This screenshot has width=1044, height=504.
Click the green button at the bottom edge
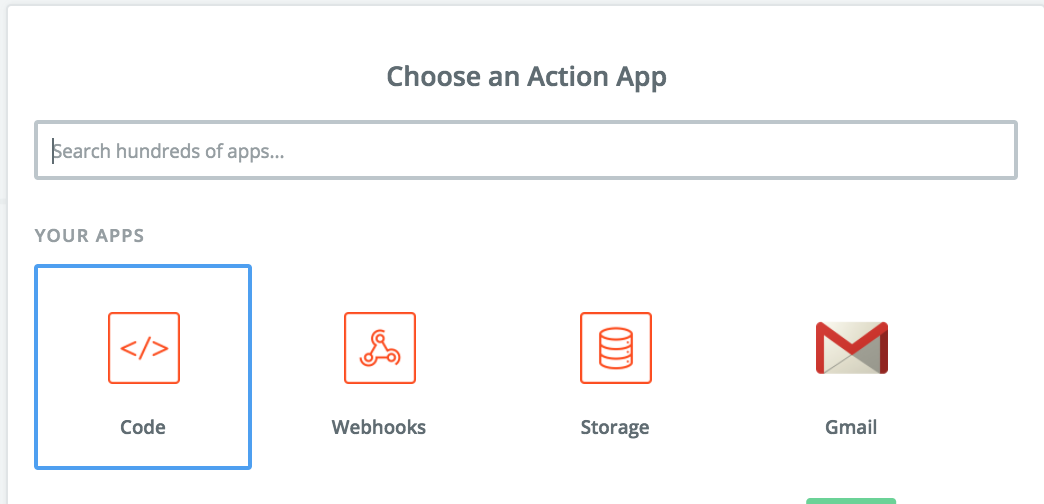(x=851, y=501)
